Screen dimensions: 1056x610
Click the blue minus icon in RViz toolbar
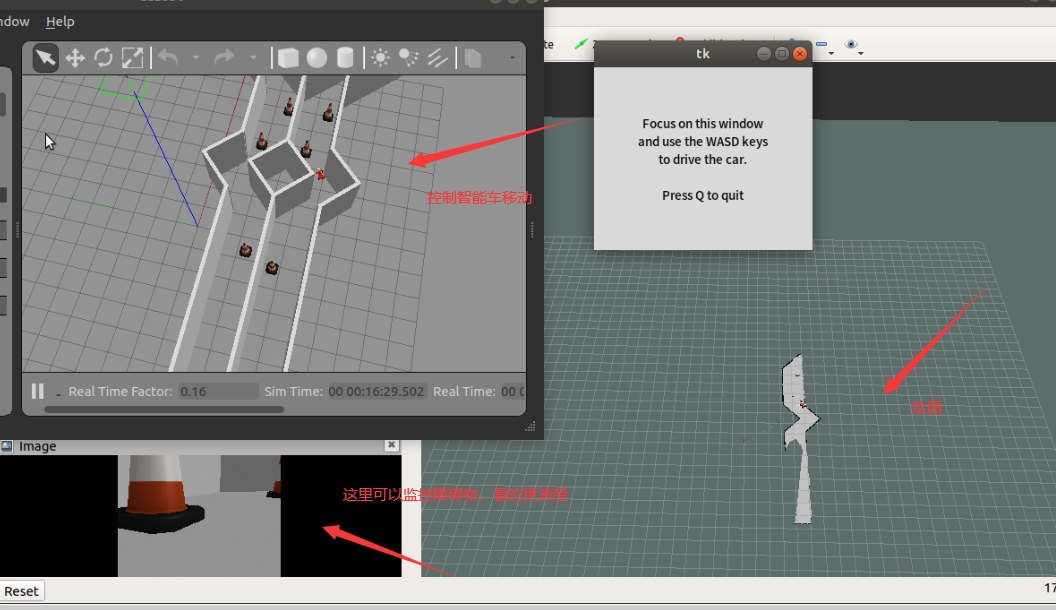(x=821, y=44)
